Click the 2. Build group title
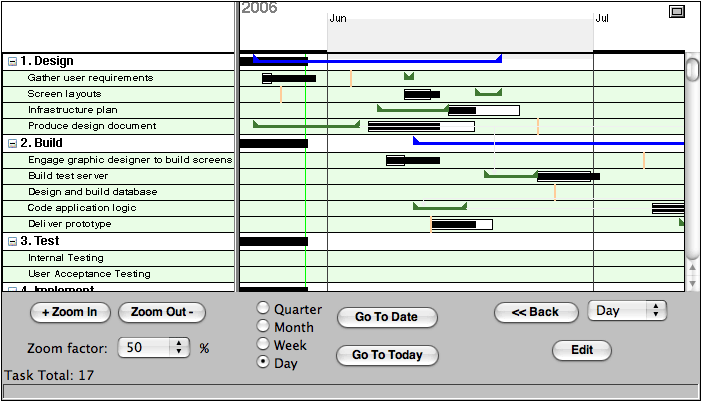This screenshot has width=702, height=401. click(42, 144)
